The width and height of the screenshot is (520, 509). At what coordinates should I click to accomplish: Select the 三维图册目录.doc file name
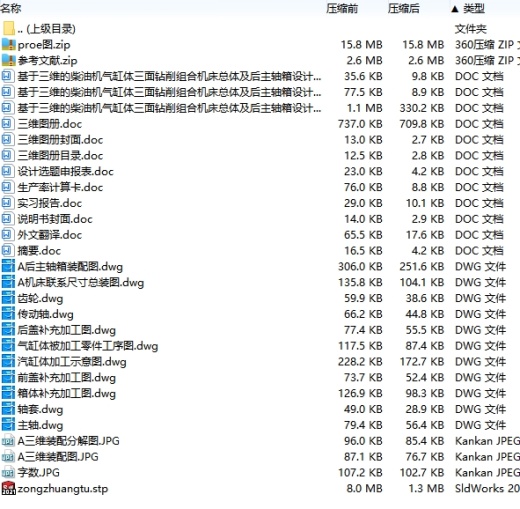tap(60, 156)
